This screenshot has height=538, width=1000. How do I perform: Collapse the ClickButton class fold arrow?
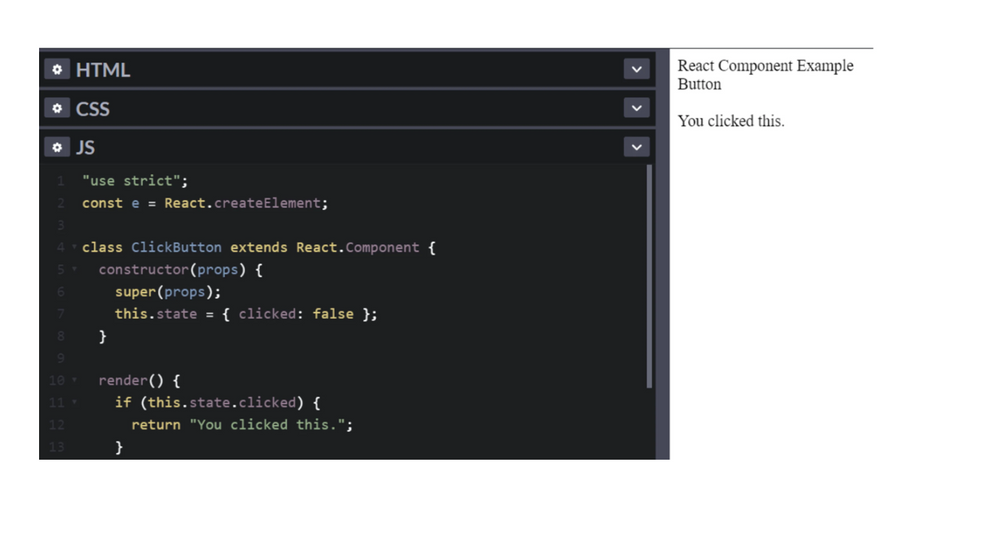pyautogui.click(x=74, y=247)
